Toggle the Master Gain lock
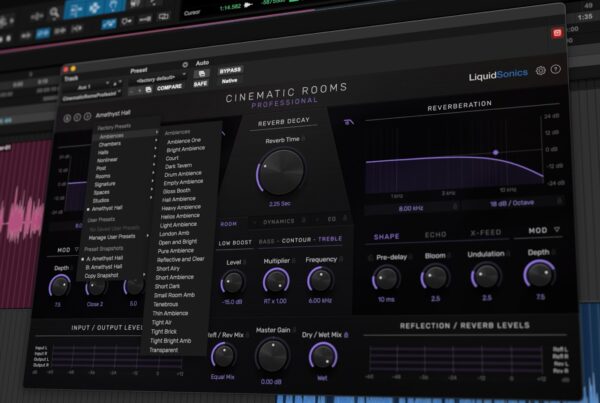The height and width of the screenshot is (403, 600). tap(294, 329)
